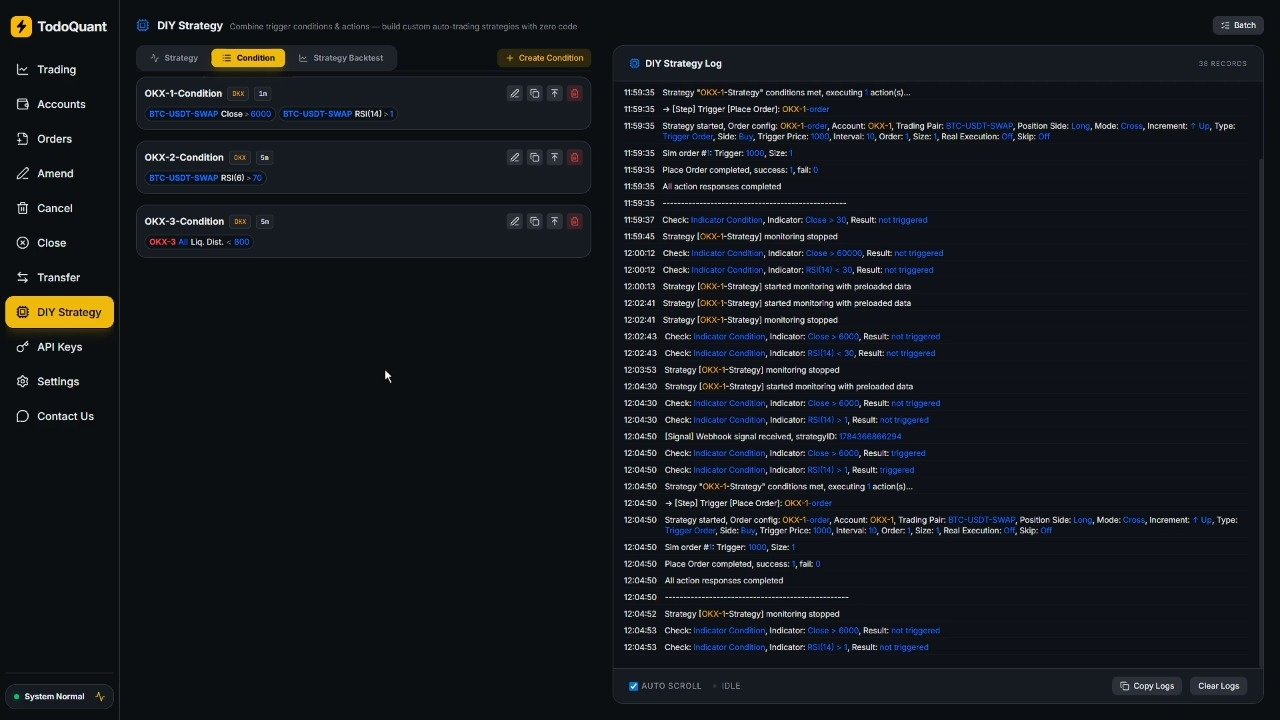Viewport: 1280px width, 720px height.
Task: Switch to the Strategy tab
Action: 174,58
